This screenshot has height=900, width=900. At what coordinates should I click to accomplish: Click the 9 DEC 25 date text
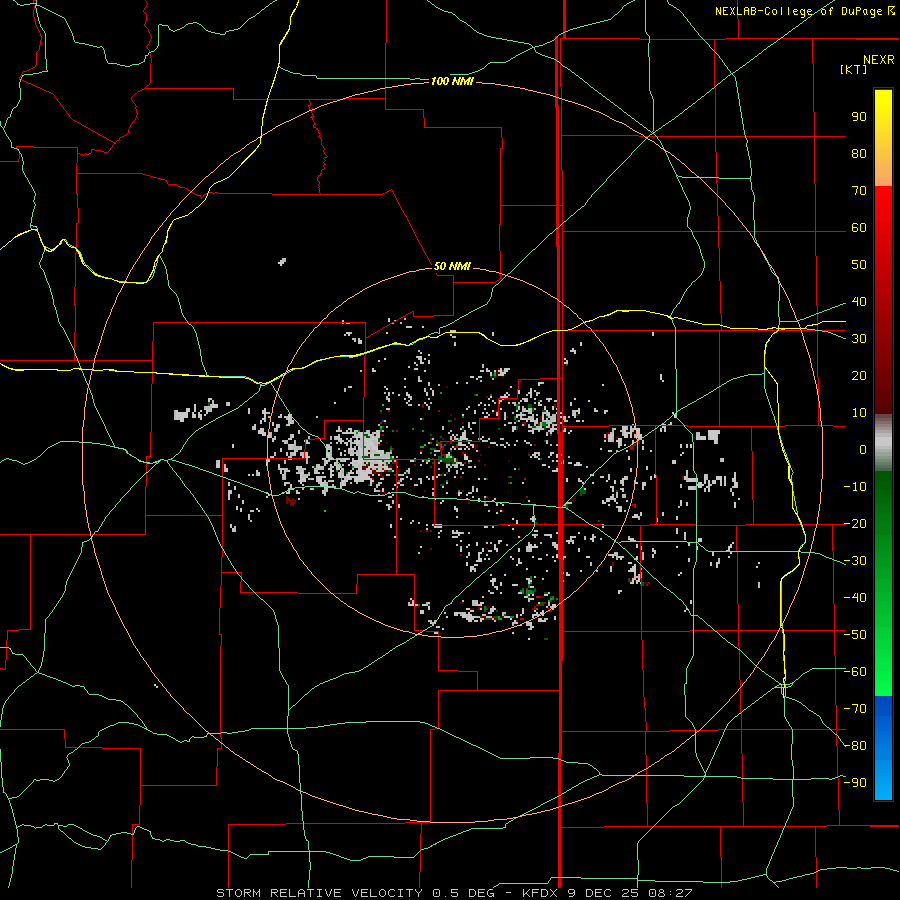coord(603,893)
